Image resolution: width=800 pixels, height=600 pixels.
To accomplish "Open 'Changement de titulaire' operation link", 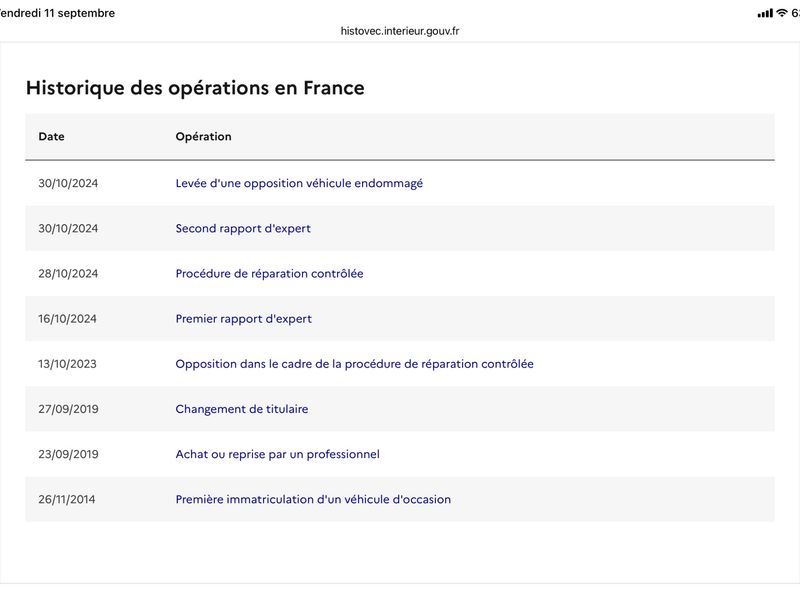I will [x=242, y=409].
